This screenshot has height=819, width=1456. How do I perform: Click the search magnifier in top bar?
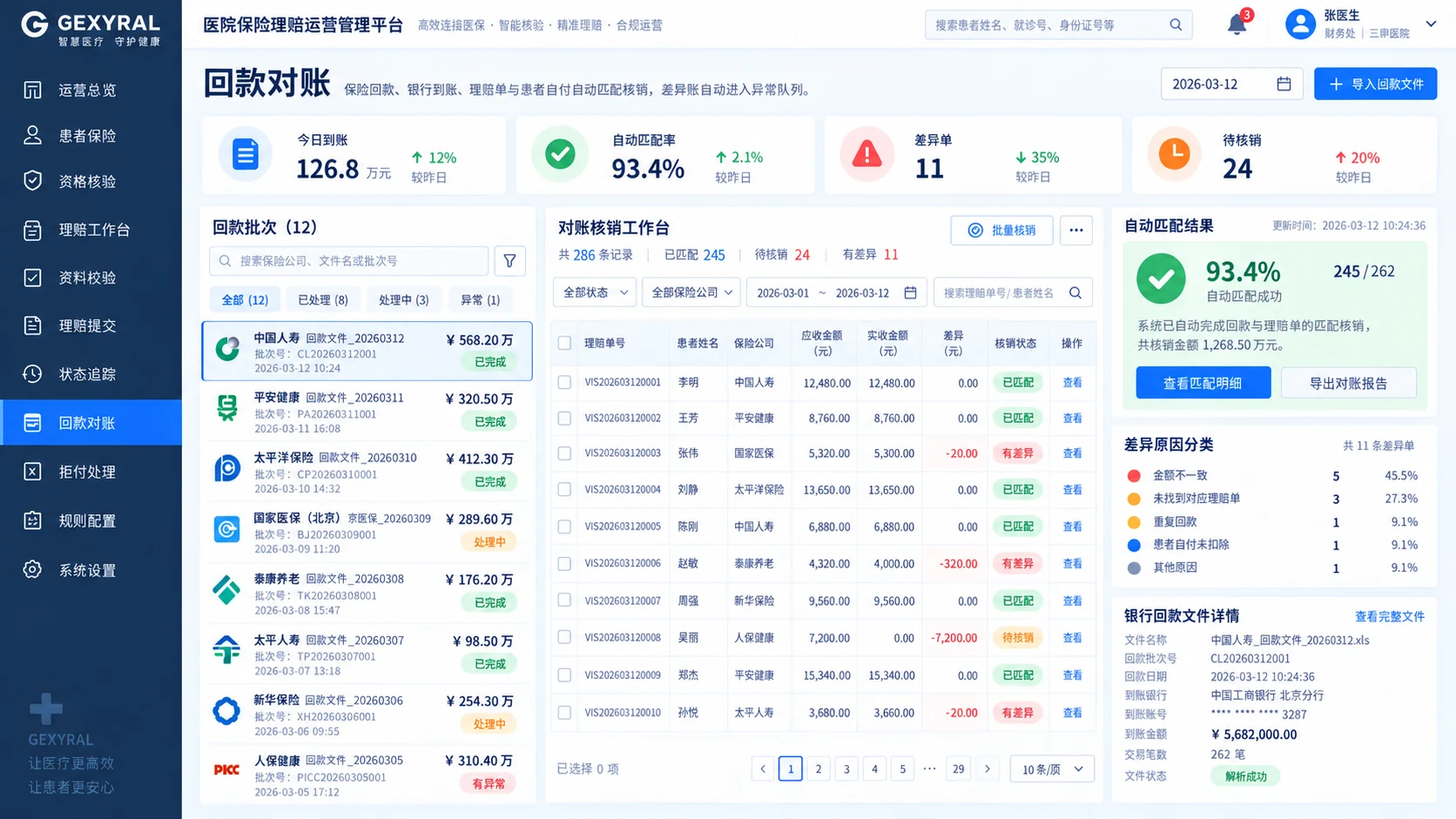(1176, 24)
